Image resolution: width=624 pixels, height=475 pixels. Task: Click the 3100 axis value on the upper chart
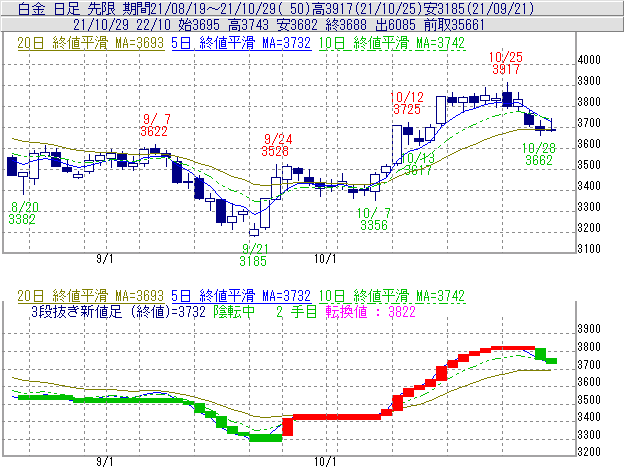589,249
